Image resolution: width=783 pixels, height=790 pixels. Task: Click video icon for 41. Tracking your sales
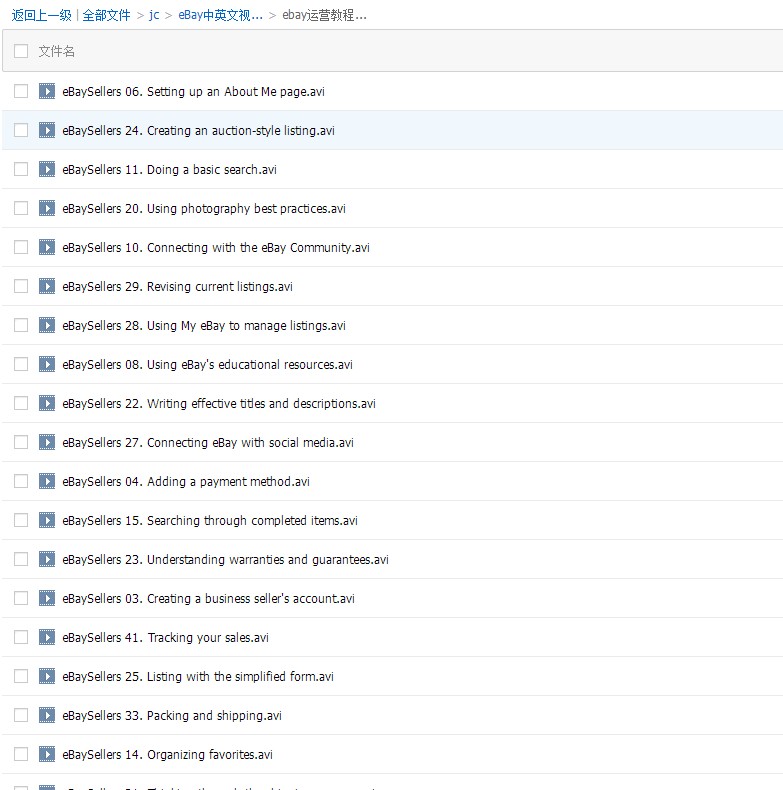click(47, 637)
